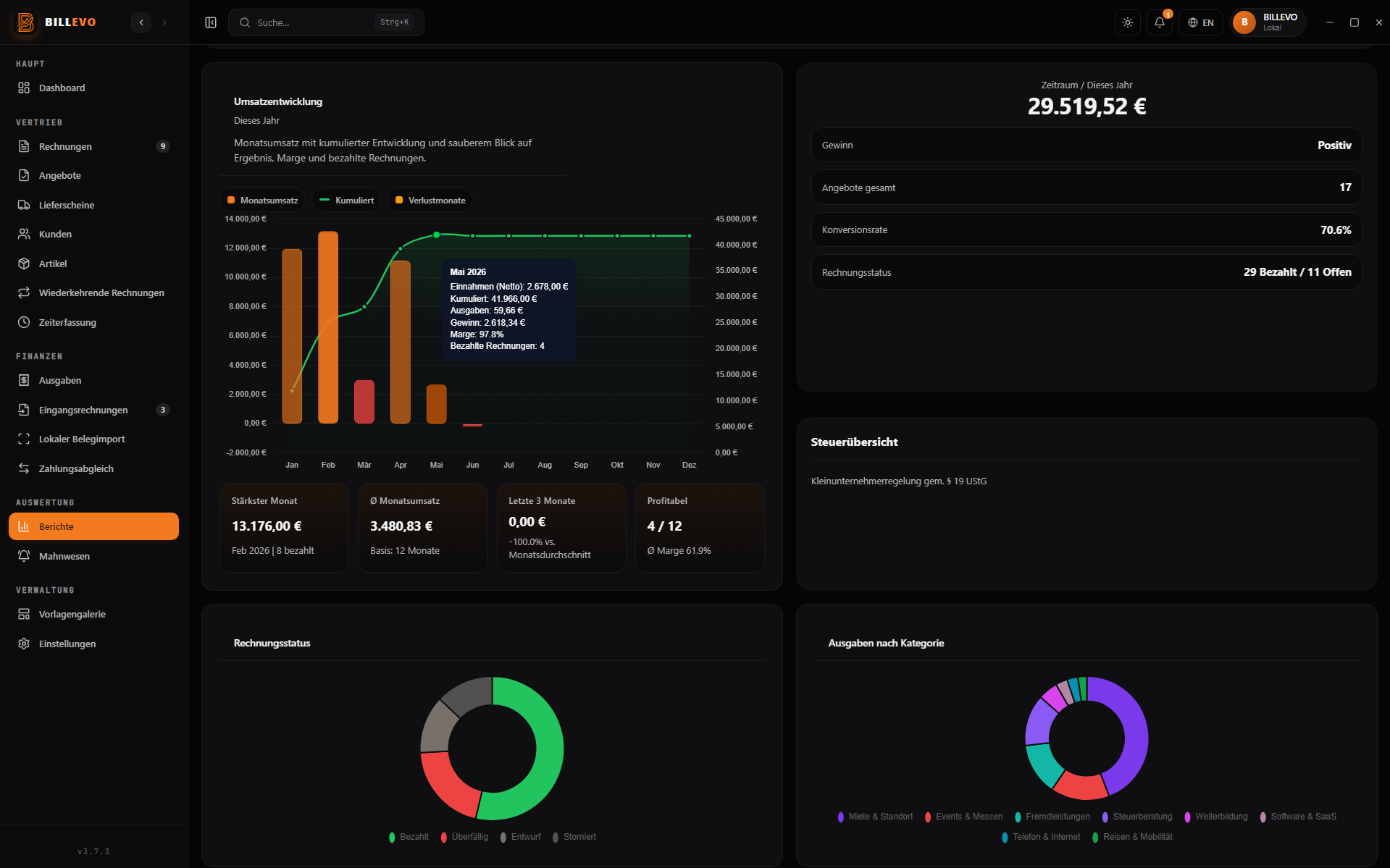1390x868 pixels.
Task: Toggle Monatsumsatz series in chart legend
Action: (263, 201)
